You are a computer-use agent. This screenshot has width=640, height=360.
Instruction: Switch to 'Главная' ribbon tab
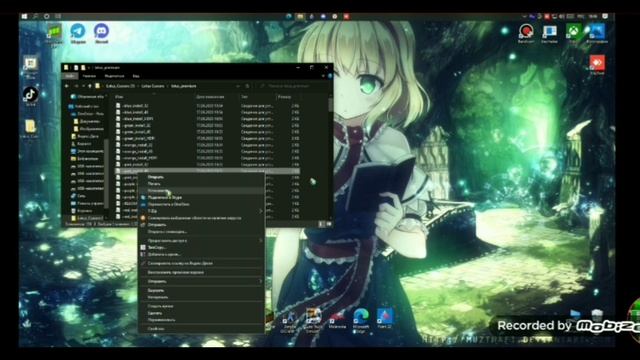point(89,76)
